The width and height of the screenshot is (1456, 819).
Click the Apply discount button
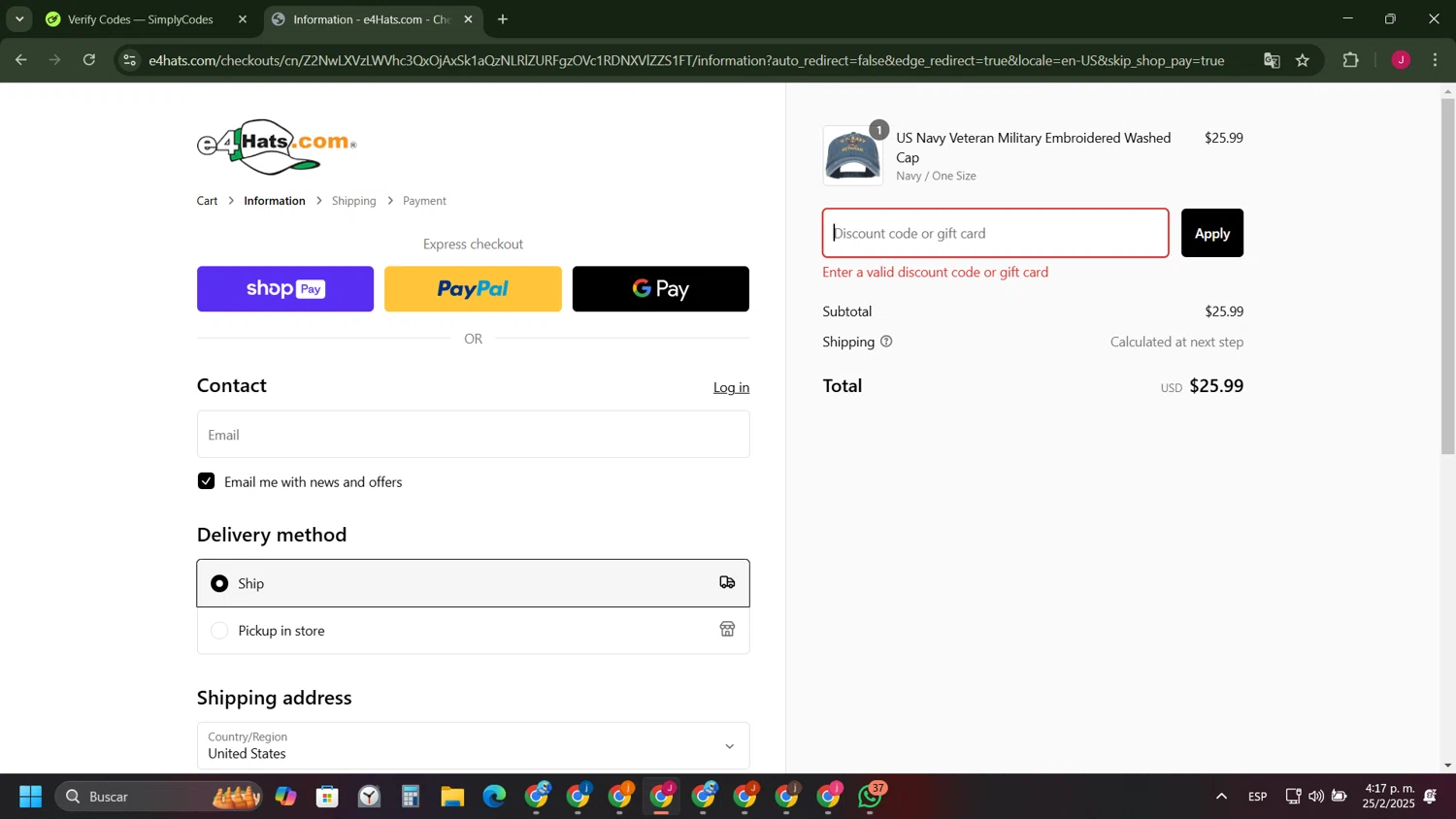(x=1211, y=233)
